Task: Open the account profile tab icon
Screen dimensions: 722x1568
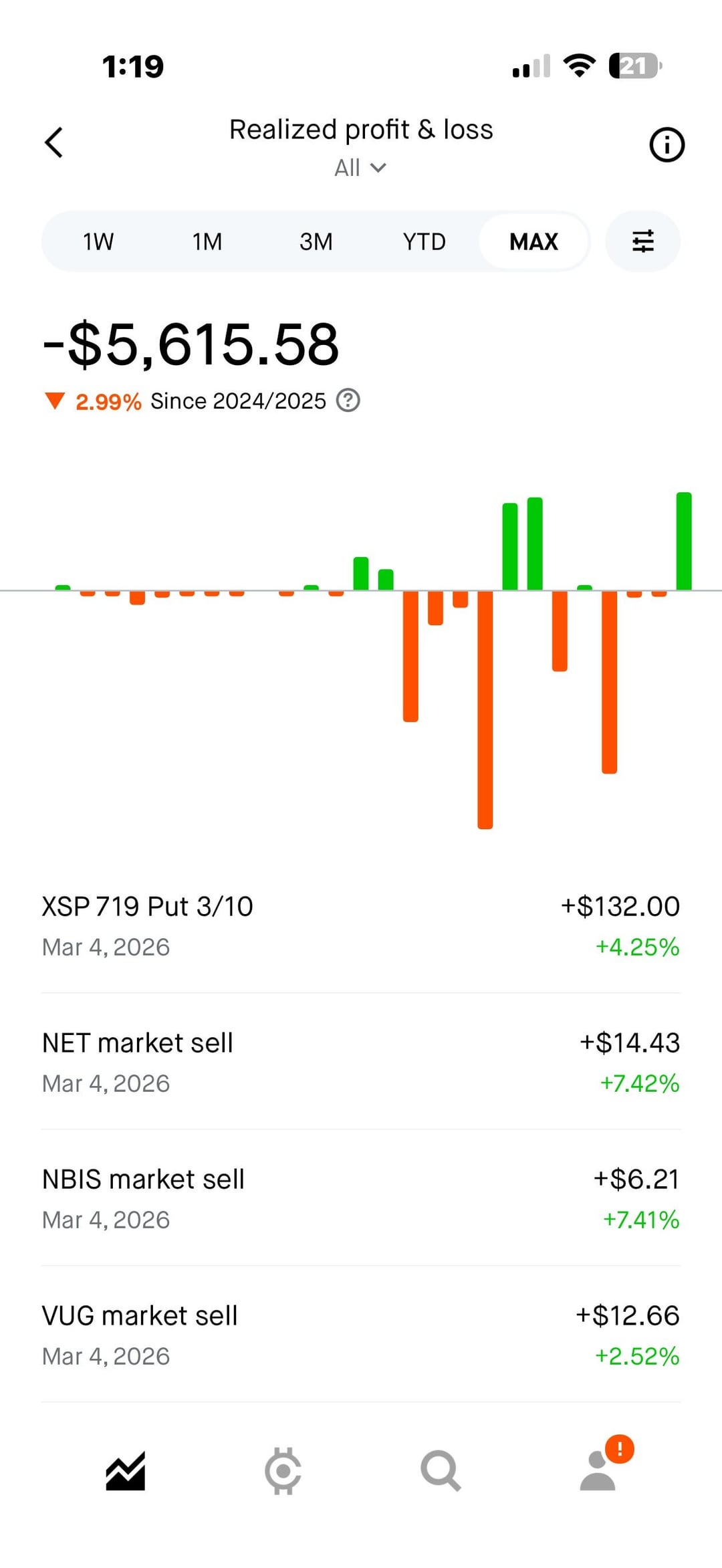Action: pos(598,1471)
